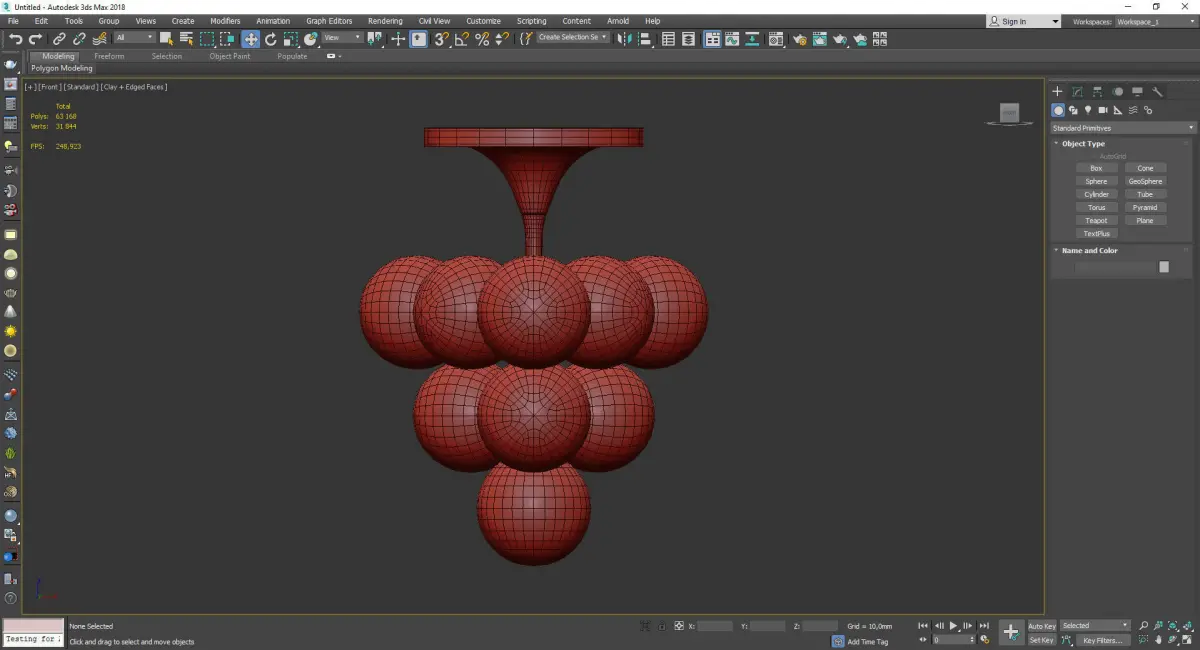Toggle the Ribbon display button

713,39
